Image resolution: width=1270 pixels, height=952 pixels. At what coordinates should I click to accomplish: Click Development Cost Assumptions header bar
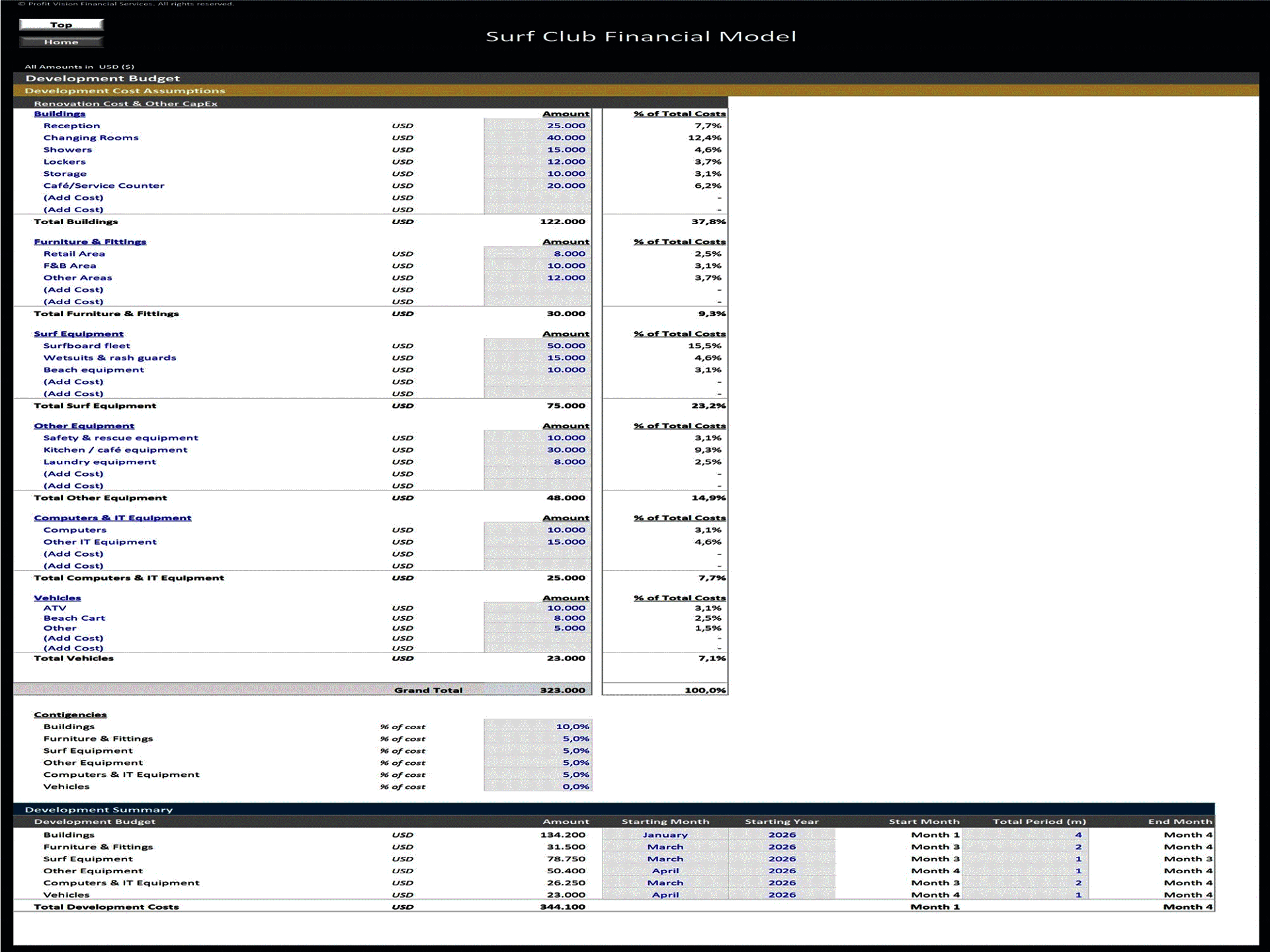(636, 91)
